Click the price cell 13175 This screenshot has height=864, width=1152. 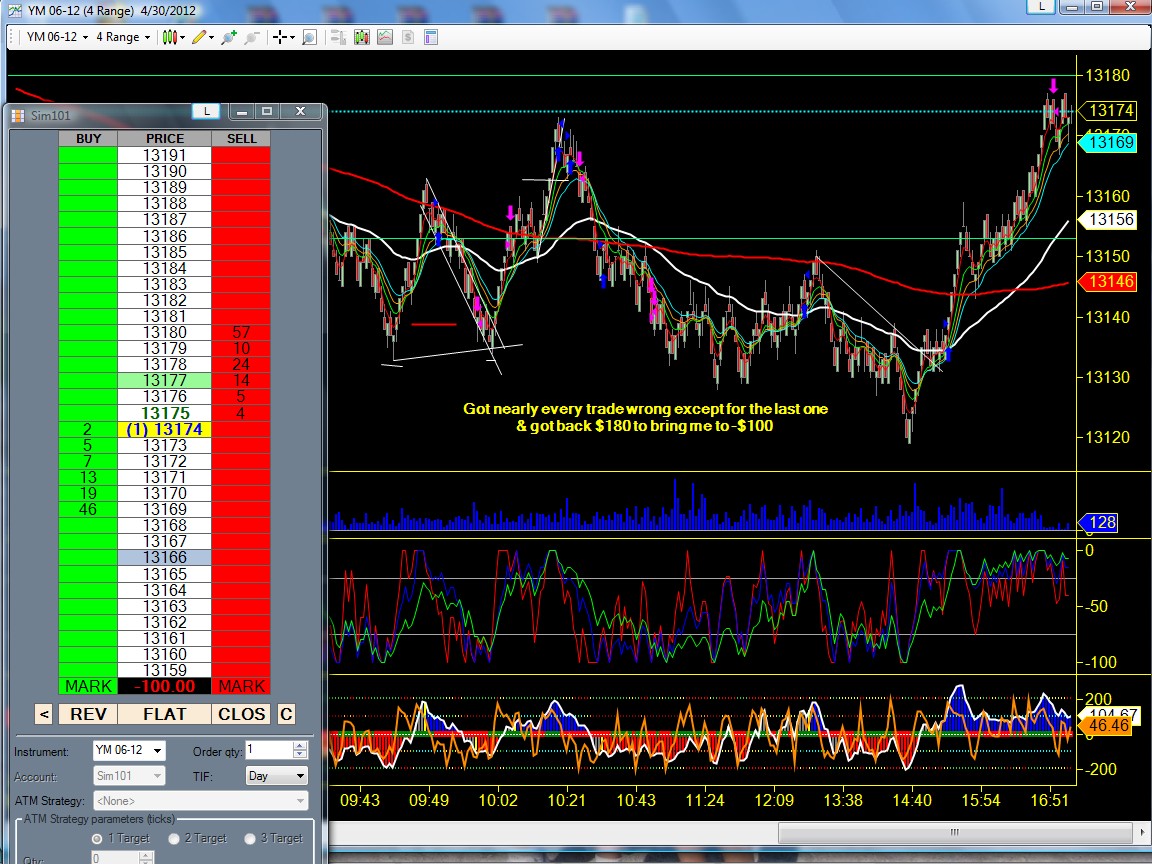pyautogui.click(x=165, y=413)
